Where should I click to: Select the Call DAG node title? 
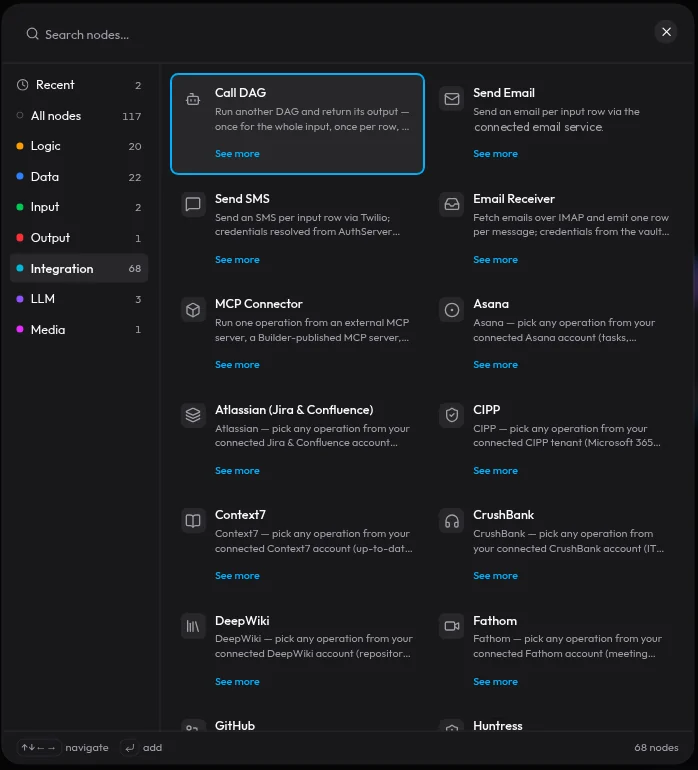[240, 93]
